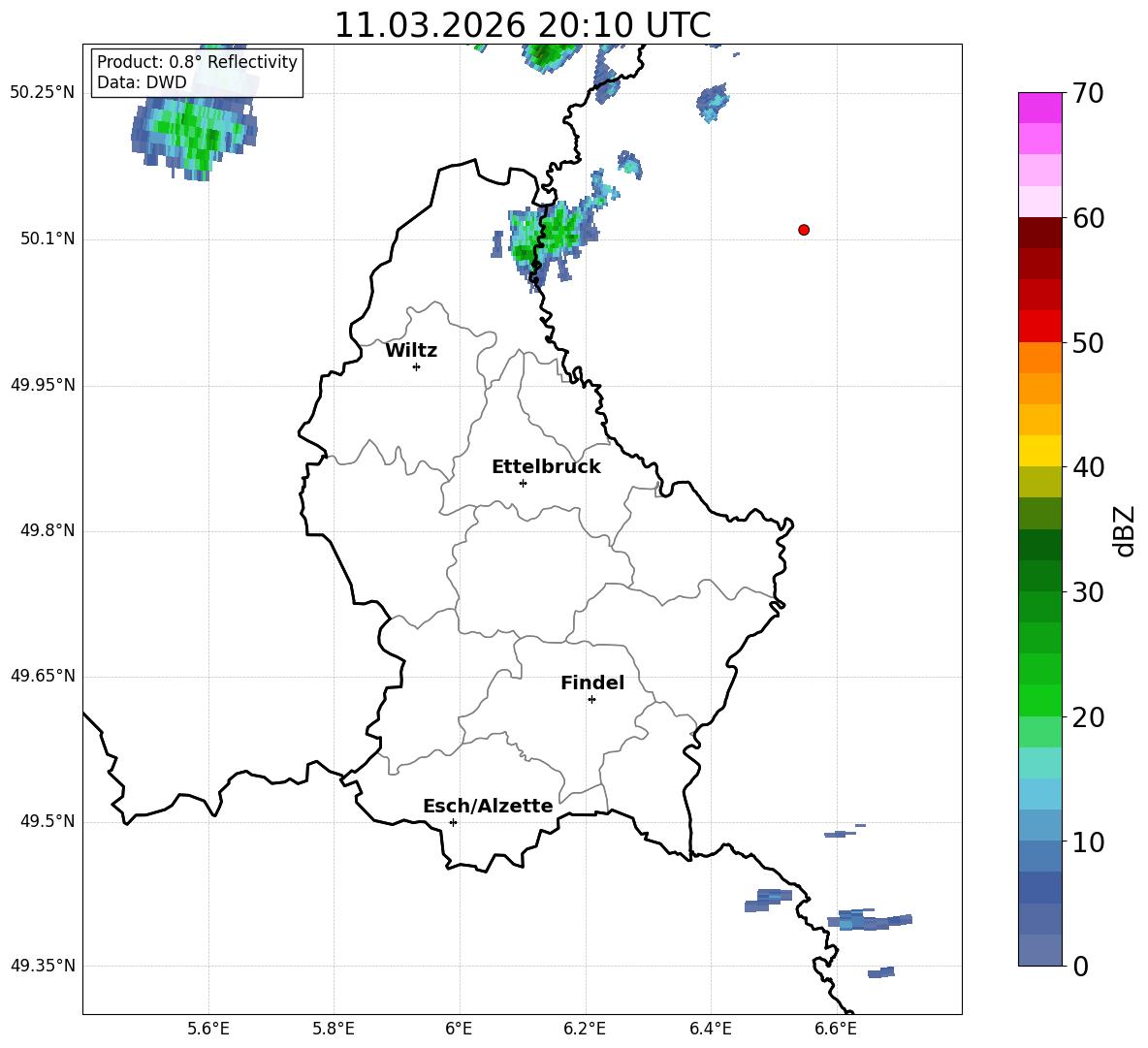Click the Wiltz city label
Viewport: 1148px width, 1048px height.
411,351
